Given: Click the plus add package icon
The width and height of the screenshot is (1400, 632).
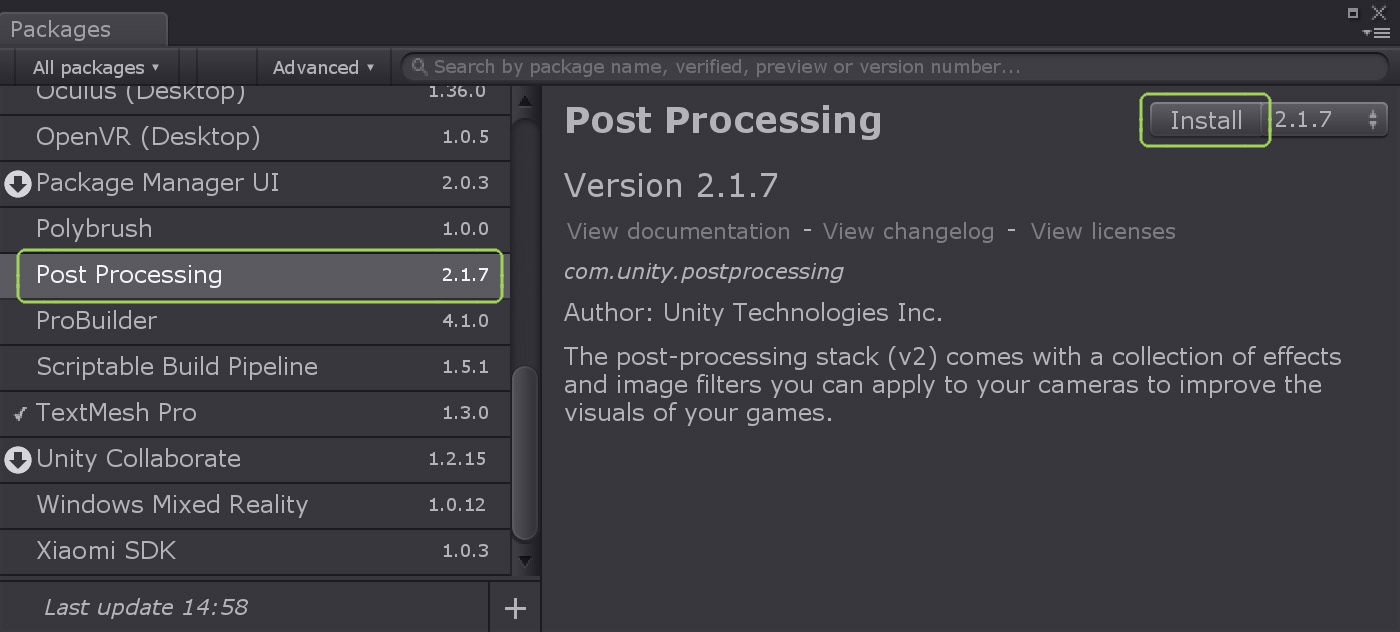Looking at the screenshot, I should 515,608.
